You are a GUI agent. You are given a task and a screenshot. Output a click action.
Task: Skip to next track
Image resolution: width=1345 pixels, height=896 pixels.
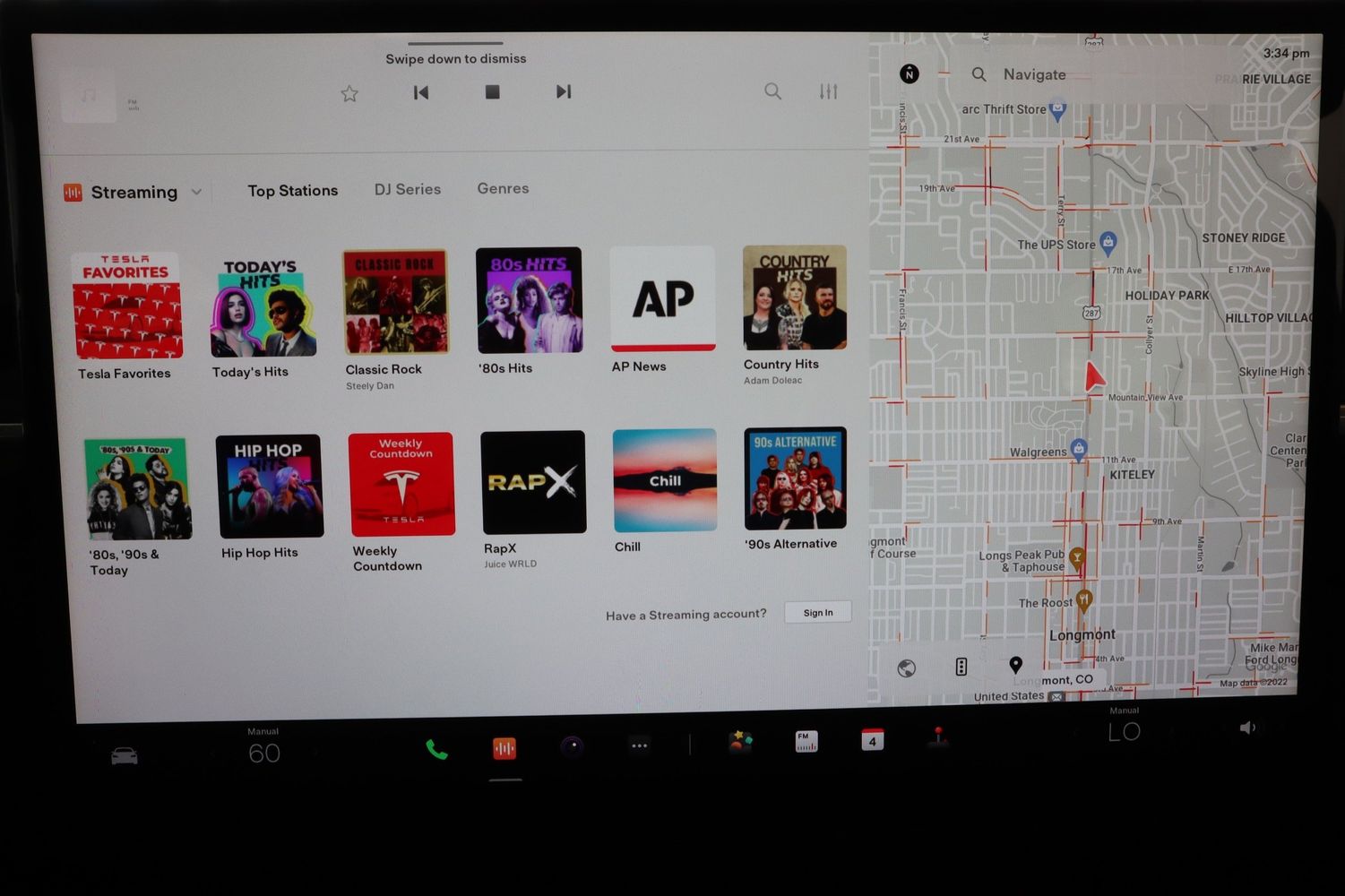click(x=564, y=91)
